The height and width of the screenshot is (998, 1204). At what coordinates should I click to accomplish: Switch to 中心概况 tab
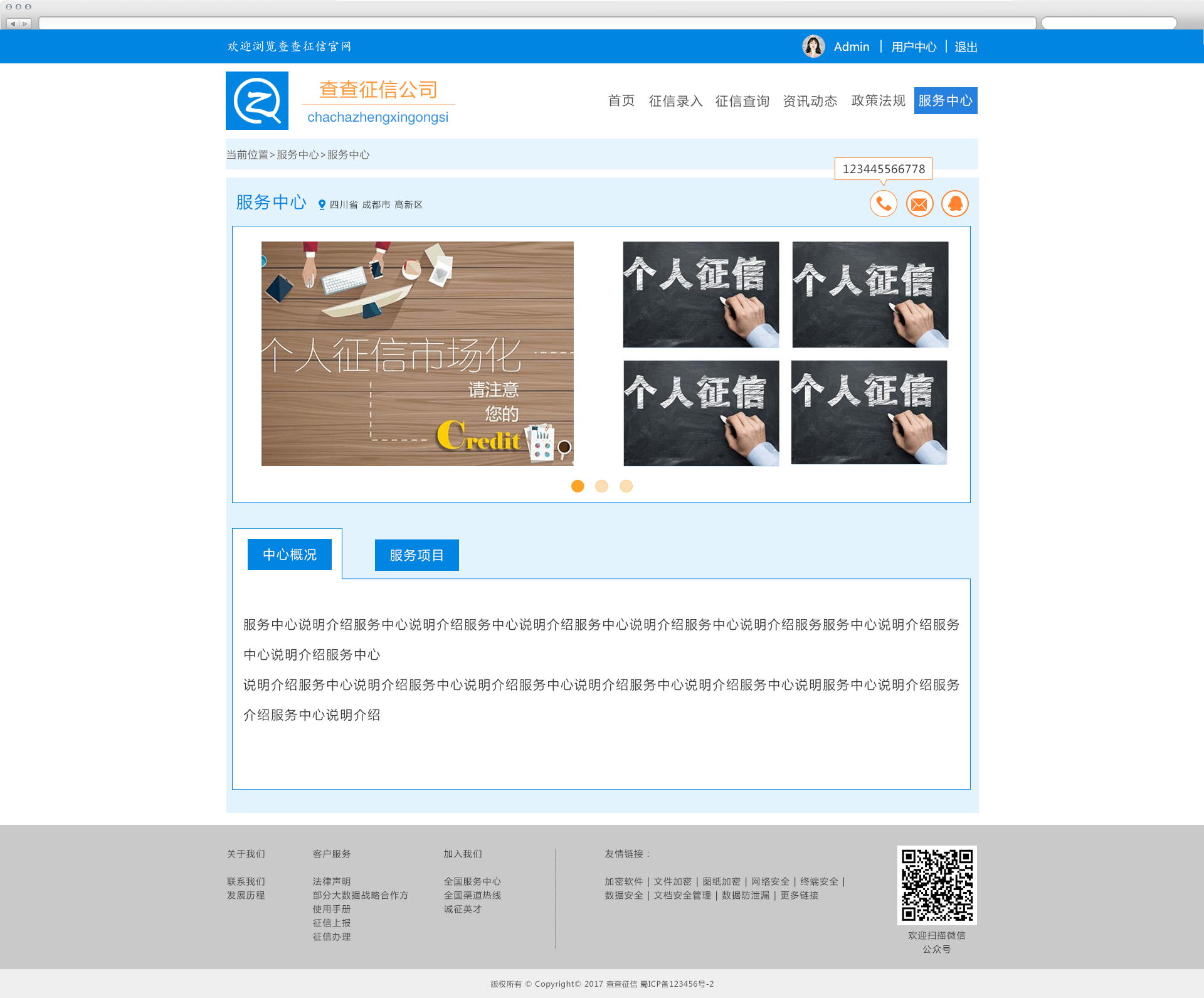(290, 555)
